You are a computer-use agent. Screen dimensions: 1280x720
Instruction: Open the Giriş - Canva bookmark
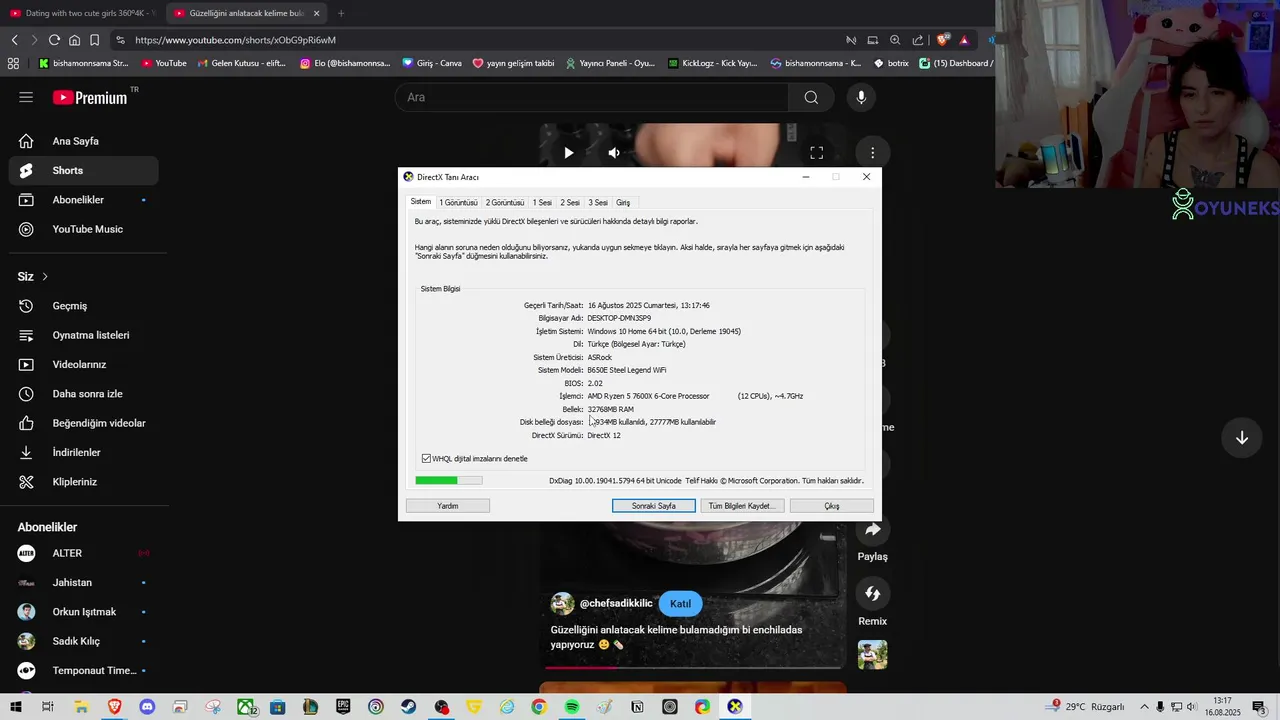(432, 63)
